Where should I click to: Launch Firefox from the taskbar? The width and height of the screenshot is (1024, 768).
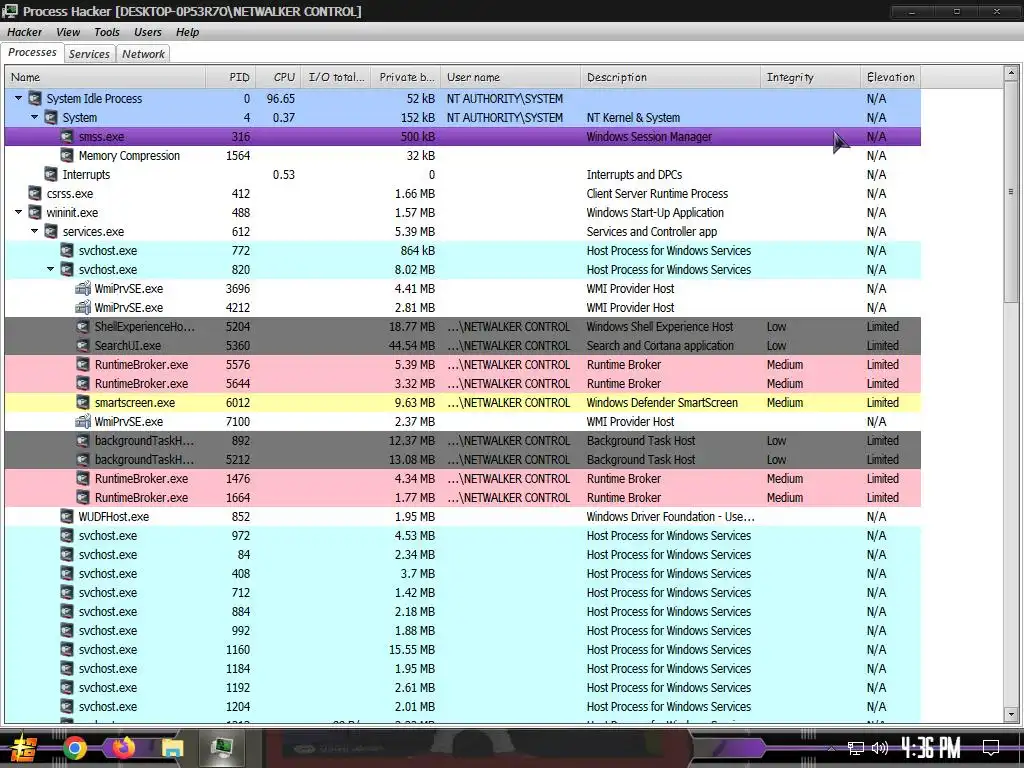click(x=123, y=748)
